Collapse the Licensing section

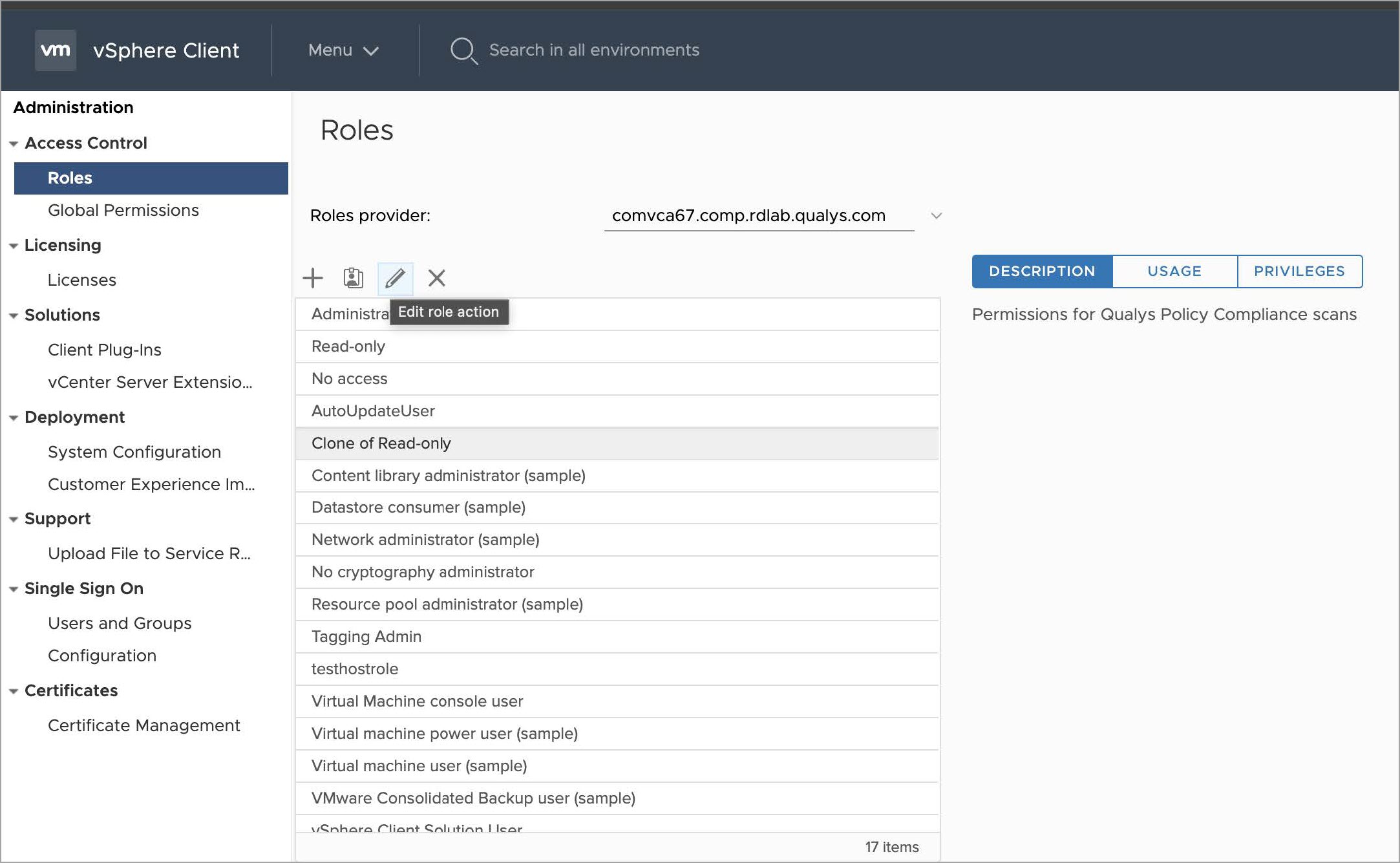tap(14, 246)
